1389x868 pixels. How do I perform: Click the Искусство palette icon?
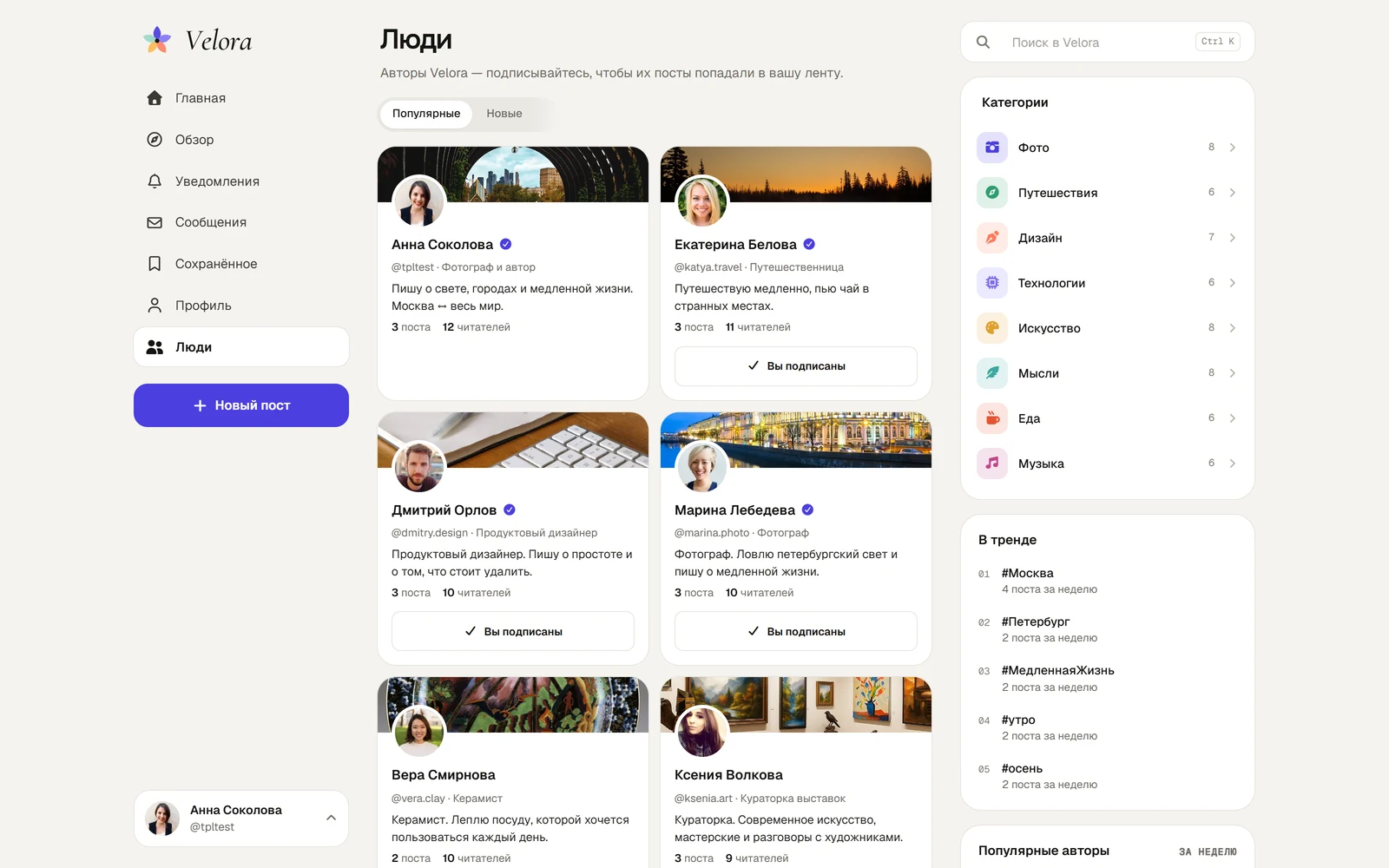992,328
